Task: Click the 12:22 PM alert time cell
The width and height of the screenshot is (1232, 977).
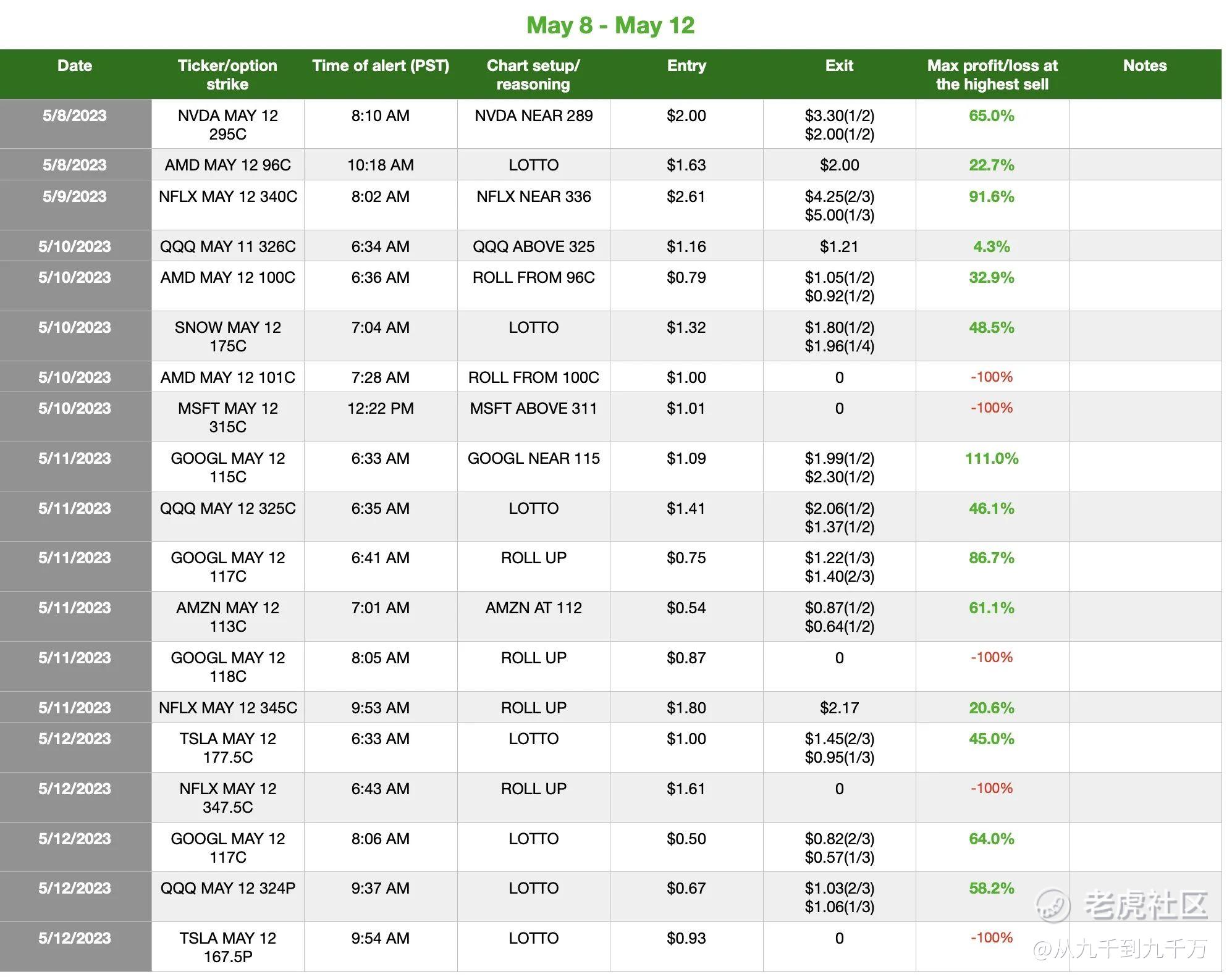Action: click(381, 409)
